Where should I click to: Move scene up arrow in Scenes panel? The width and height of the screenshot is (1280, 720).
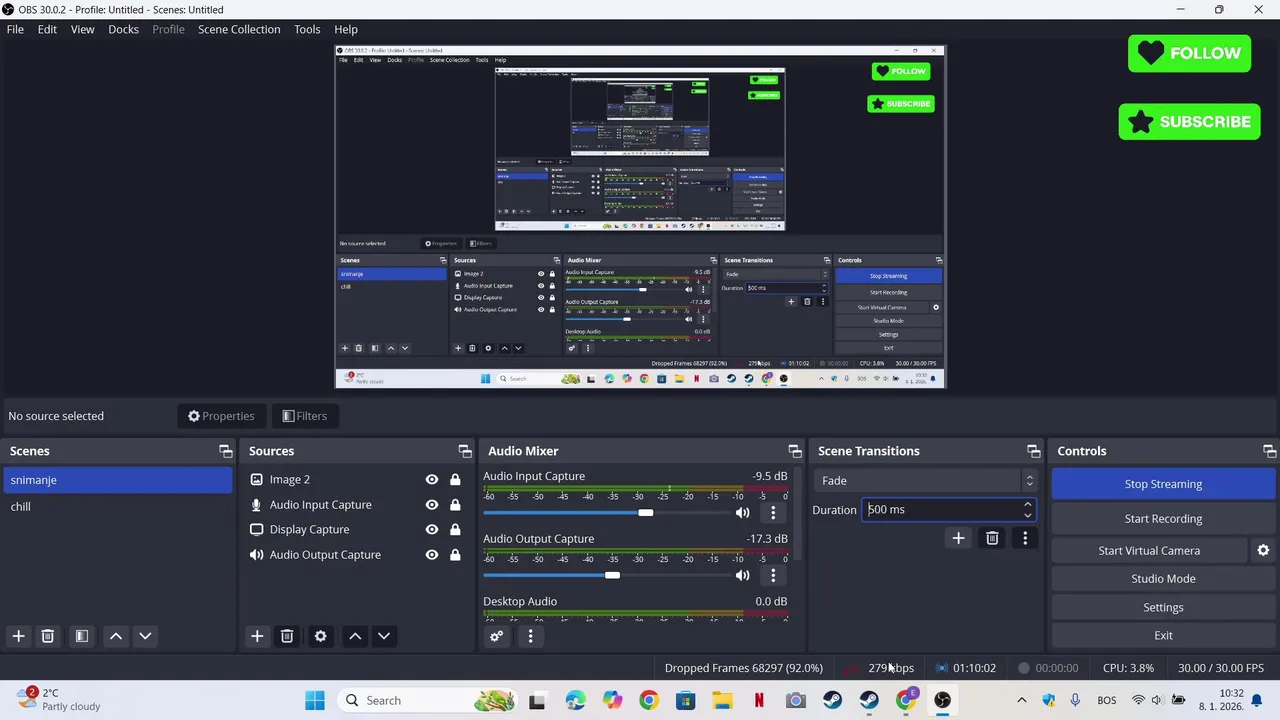(x=116, y=636)
